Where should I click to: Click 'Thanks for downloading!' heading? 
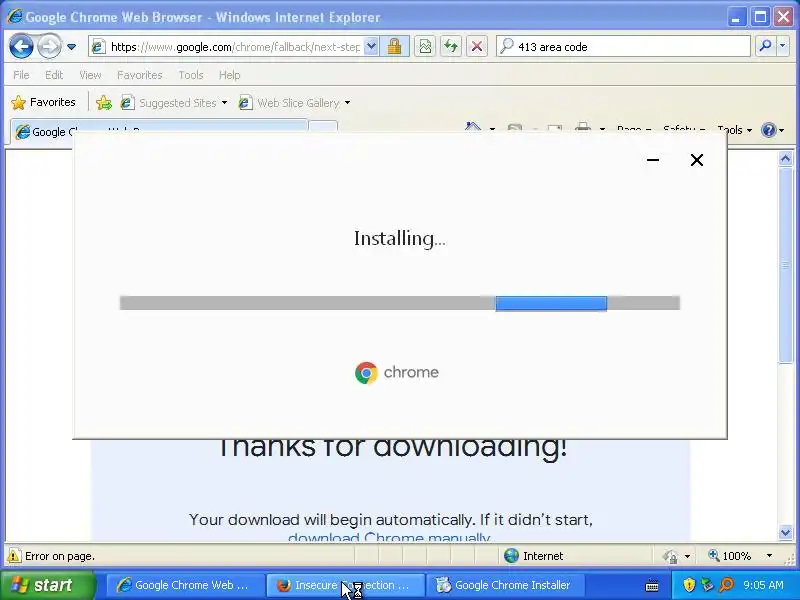(393, 448)
